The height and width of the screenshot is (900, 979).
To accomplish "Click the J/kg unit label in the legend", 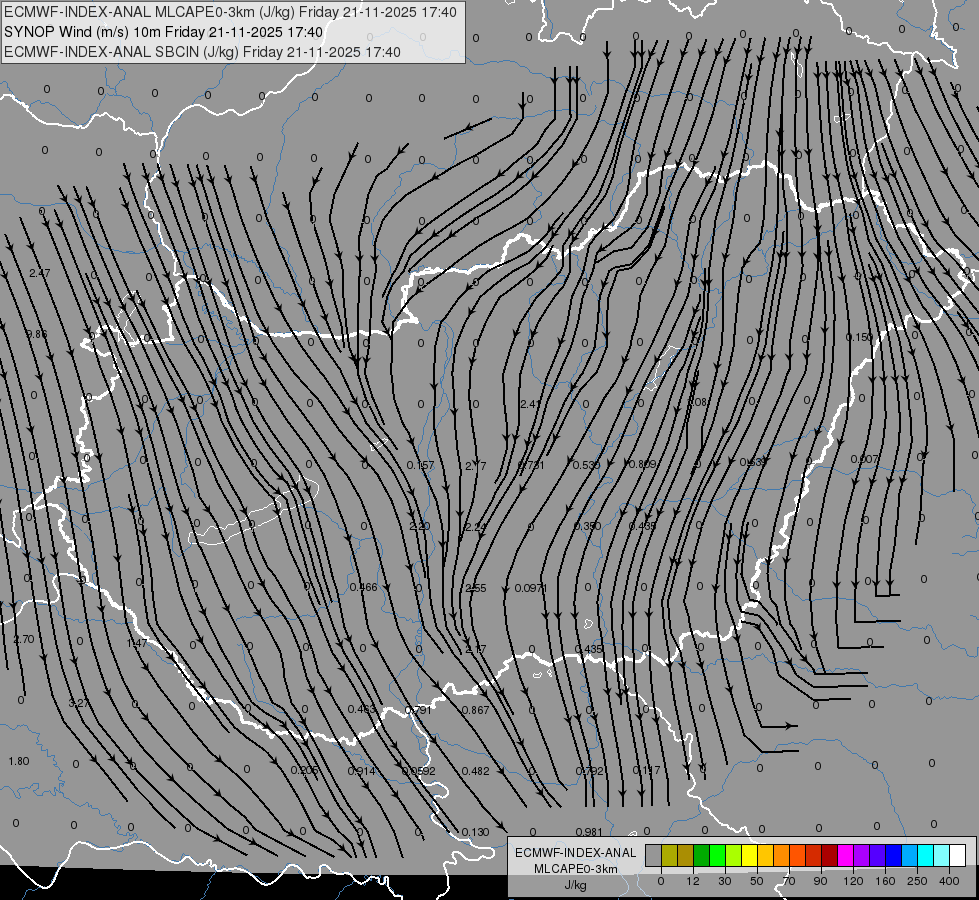I will pyautogui.click(x=576, y=885).
